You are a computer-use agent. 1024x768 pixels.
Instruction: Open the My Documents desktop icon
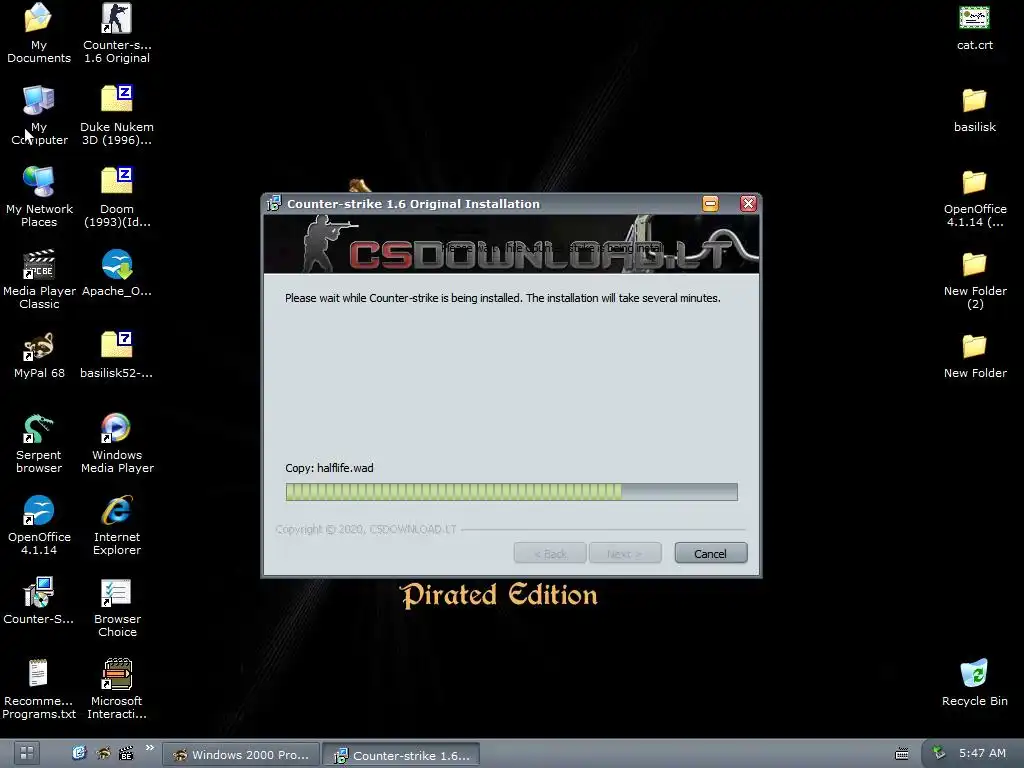tap(39, 33)
